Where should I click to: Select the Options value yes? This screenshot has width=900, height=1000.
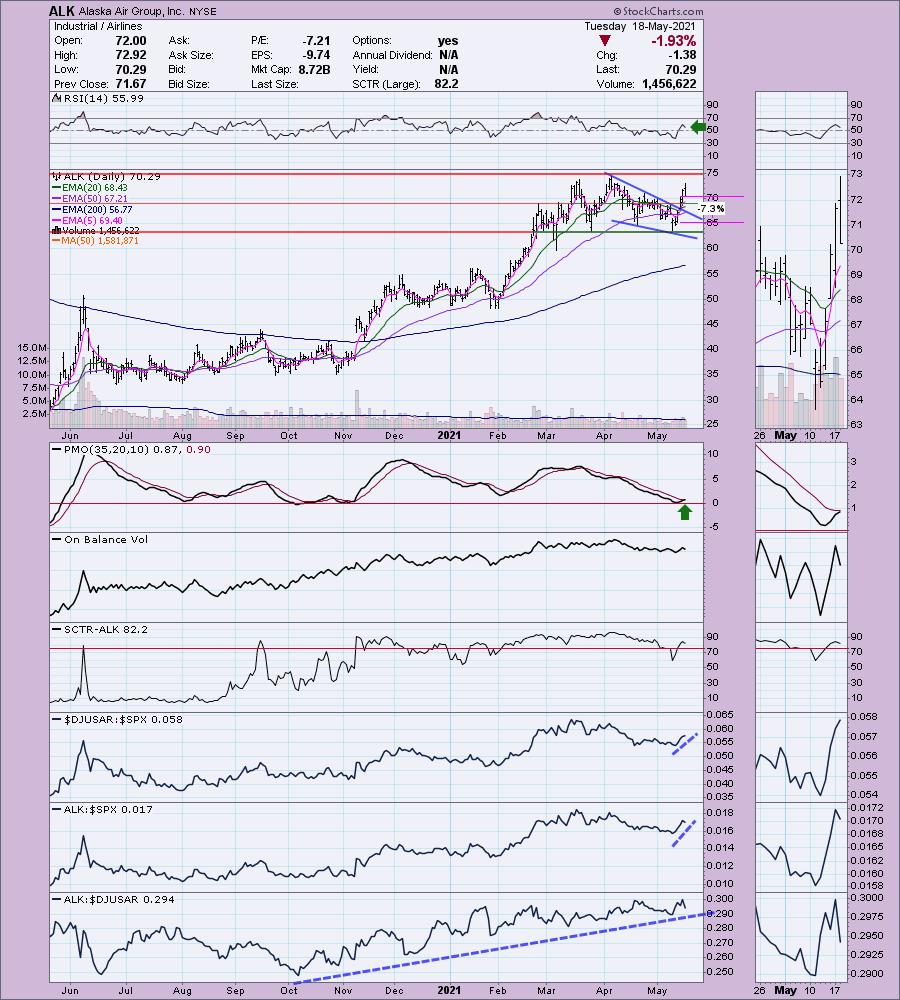(x=448, y=40)
